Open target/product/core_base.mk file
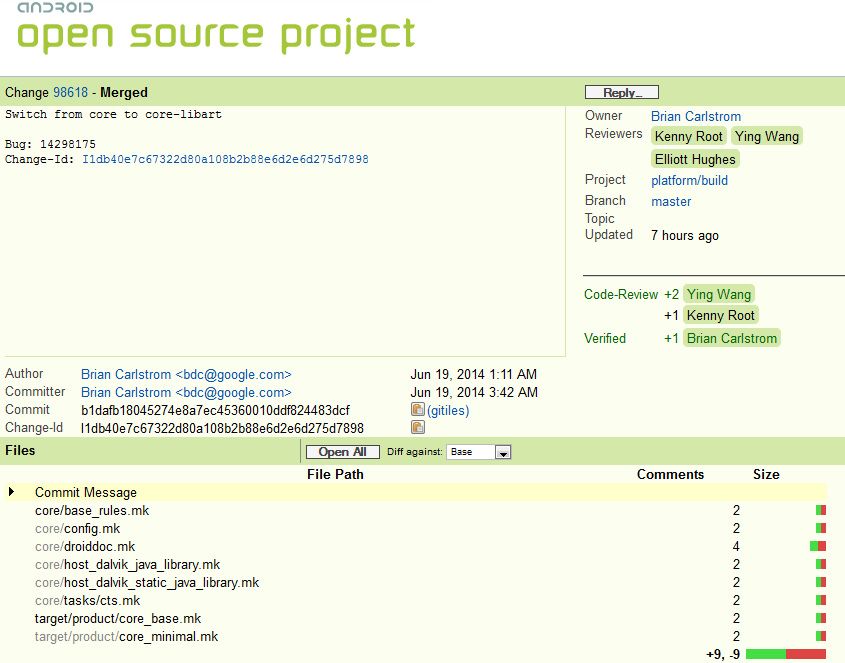Screen dimensions: 845x663 coord(118,618)
